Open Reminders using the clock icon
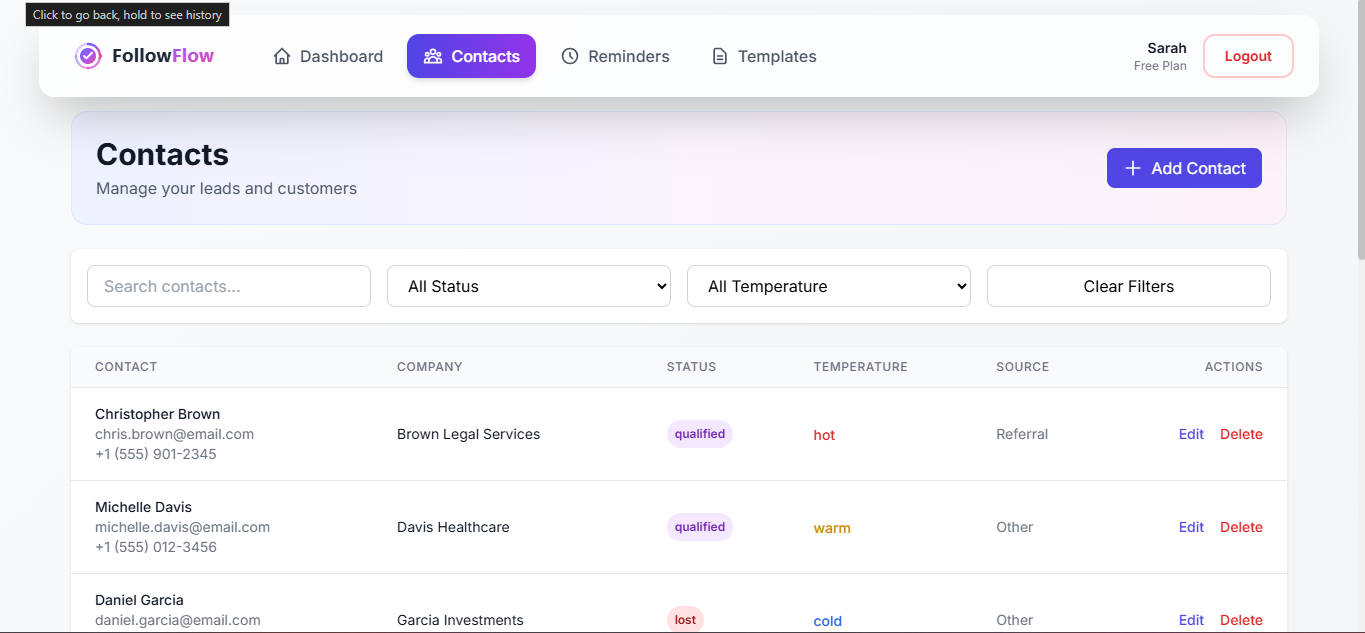 click(x=570, y=56)
